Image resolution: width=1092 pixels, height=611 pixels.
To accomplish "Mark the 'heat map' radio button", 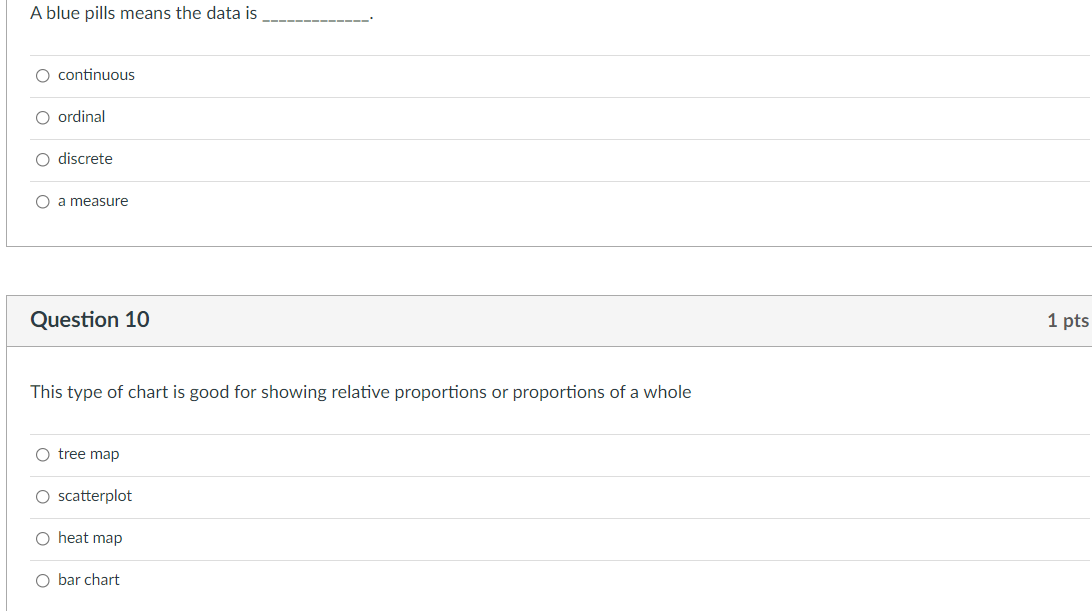I will 42,539.
